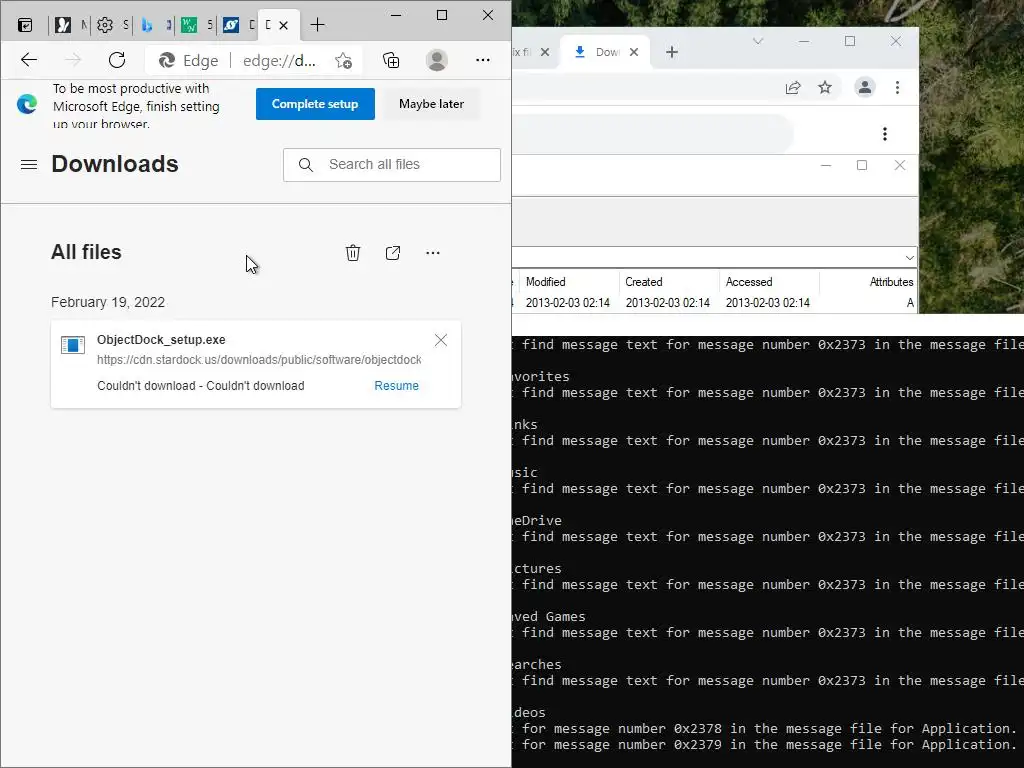Switch to the Edge tab with Settings gear icon
Screen dimensions: 1024x768
pyautogui.click(x=104, y=25)
